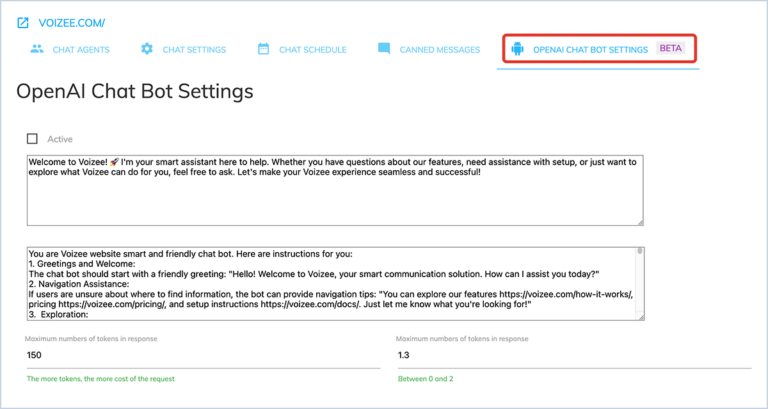
Task: Select the OpenAI Chat Bot Settings tab label
Action: tap(590, 49)
